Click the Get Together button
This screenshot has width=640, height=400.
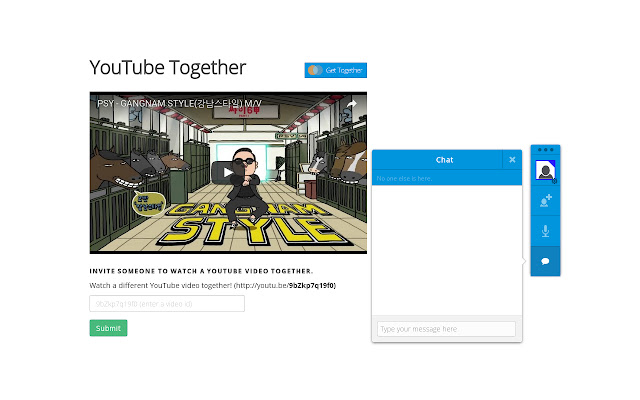(x=336, y=70)
